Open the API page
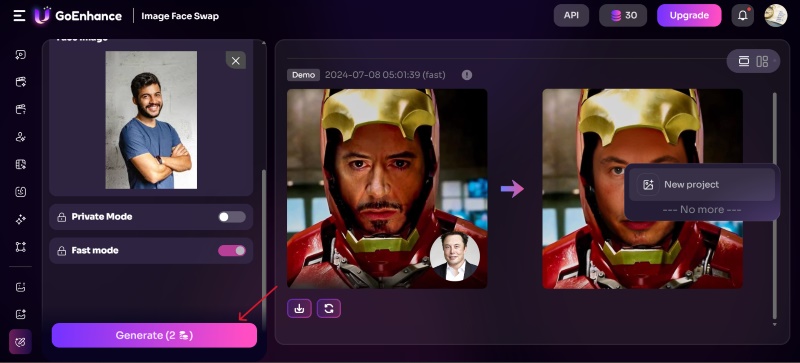The width and height of the screenshot is (800, 363). (x=571, y=15)
